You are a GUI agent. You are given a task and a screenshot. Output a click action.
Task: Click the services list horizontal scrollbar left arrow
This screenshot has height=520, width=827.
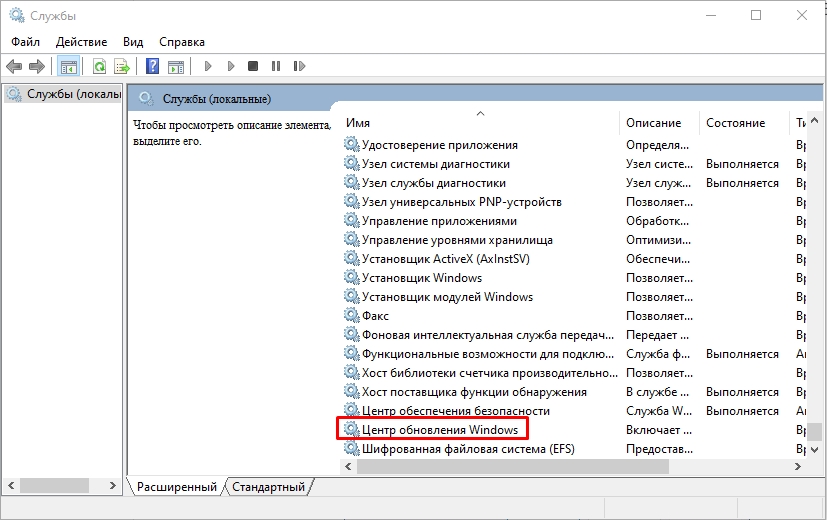[348, 466]
